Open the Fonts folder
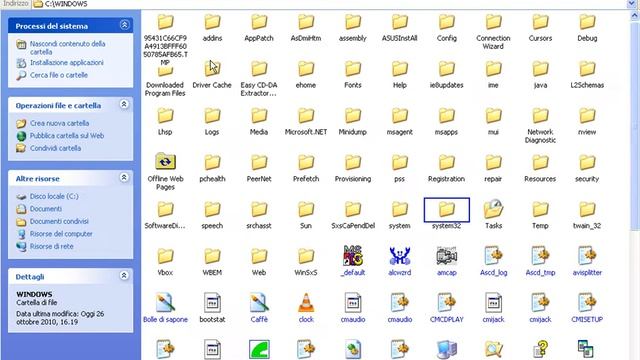Screen dimensions: 640x360 (x=353, y=69)
